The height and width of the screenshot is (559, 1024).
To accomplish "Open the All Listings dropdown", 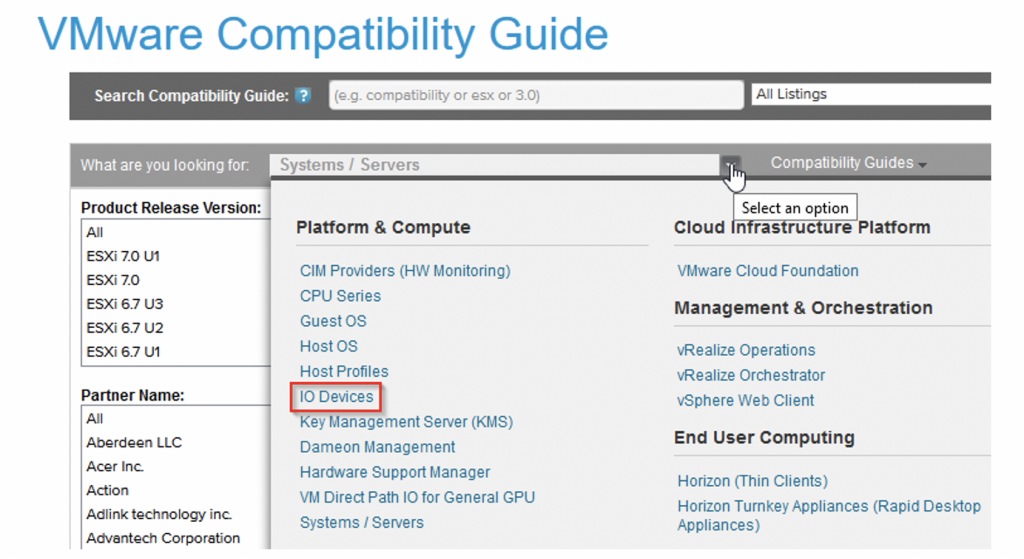I will coord(871,94).
